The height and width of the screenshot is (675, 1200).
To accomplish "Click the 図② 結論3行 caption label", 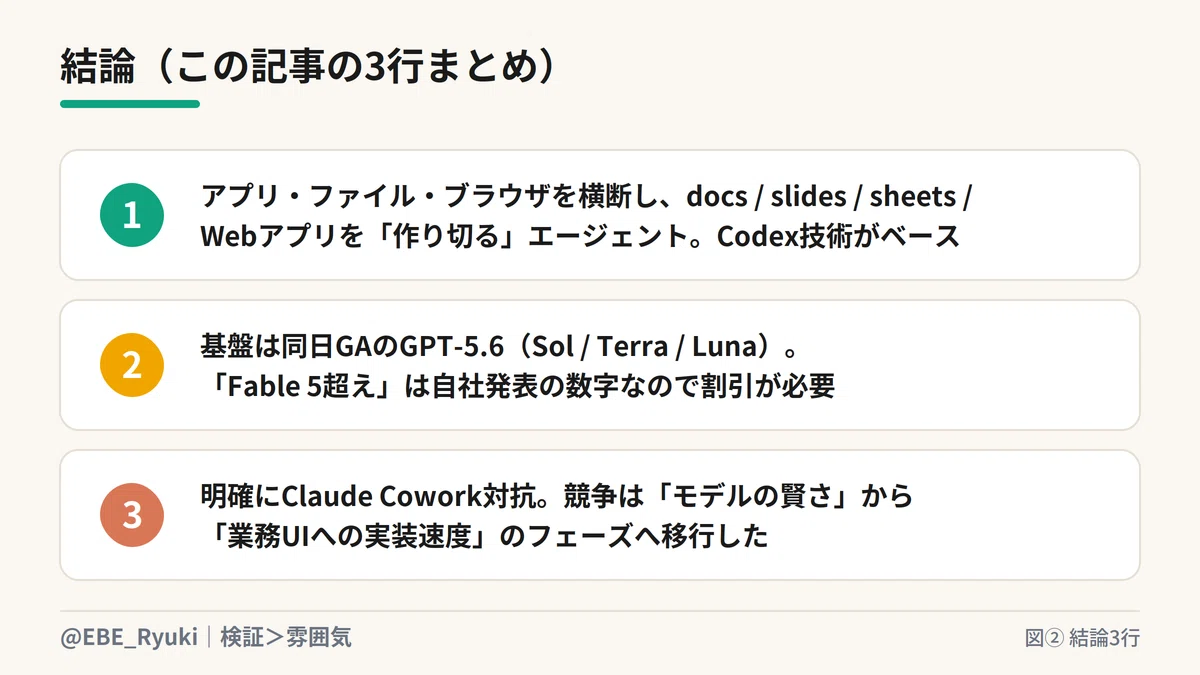I will point(1082,638).
